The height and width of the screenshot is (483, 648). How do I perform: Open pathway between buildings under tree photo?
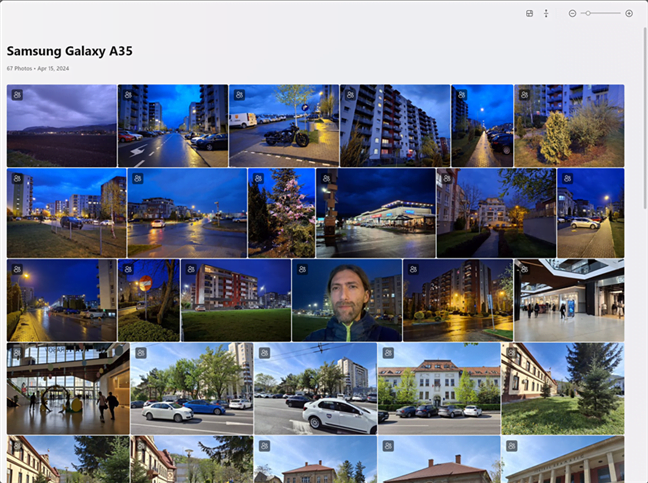click(x=496, y=213)
